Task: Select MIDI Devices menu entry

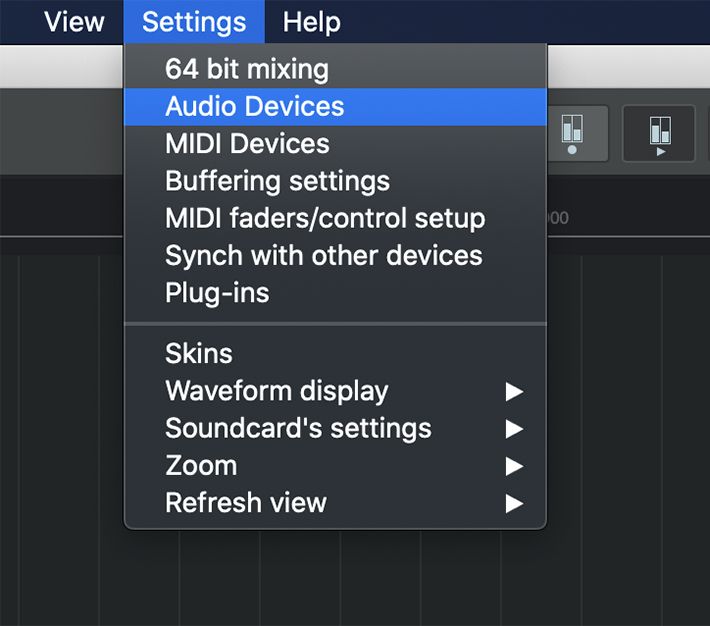Action: (335, 144)
